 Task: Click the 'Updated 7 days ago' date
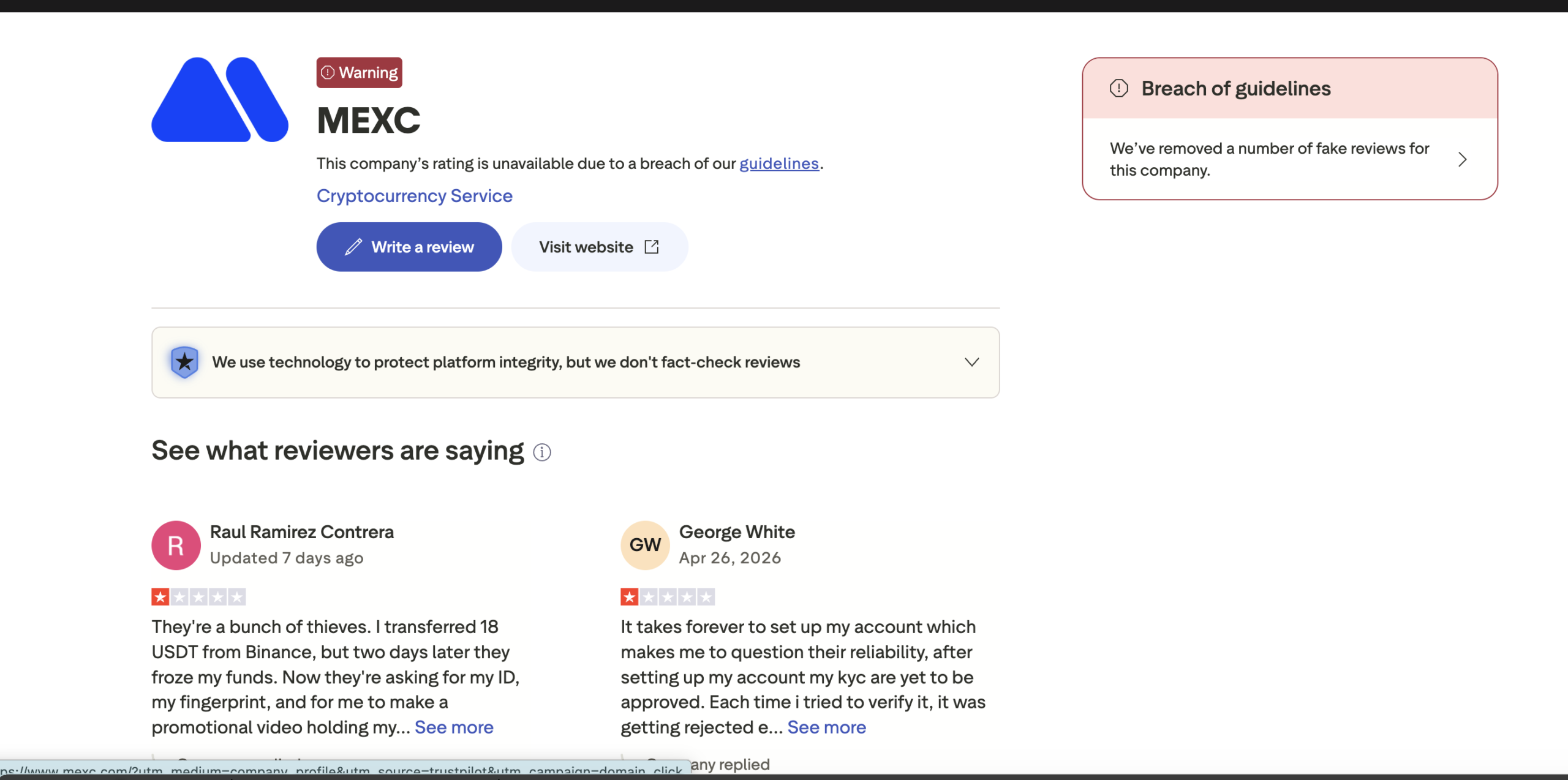[x=287, y=558]
